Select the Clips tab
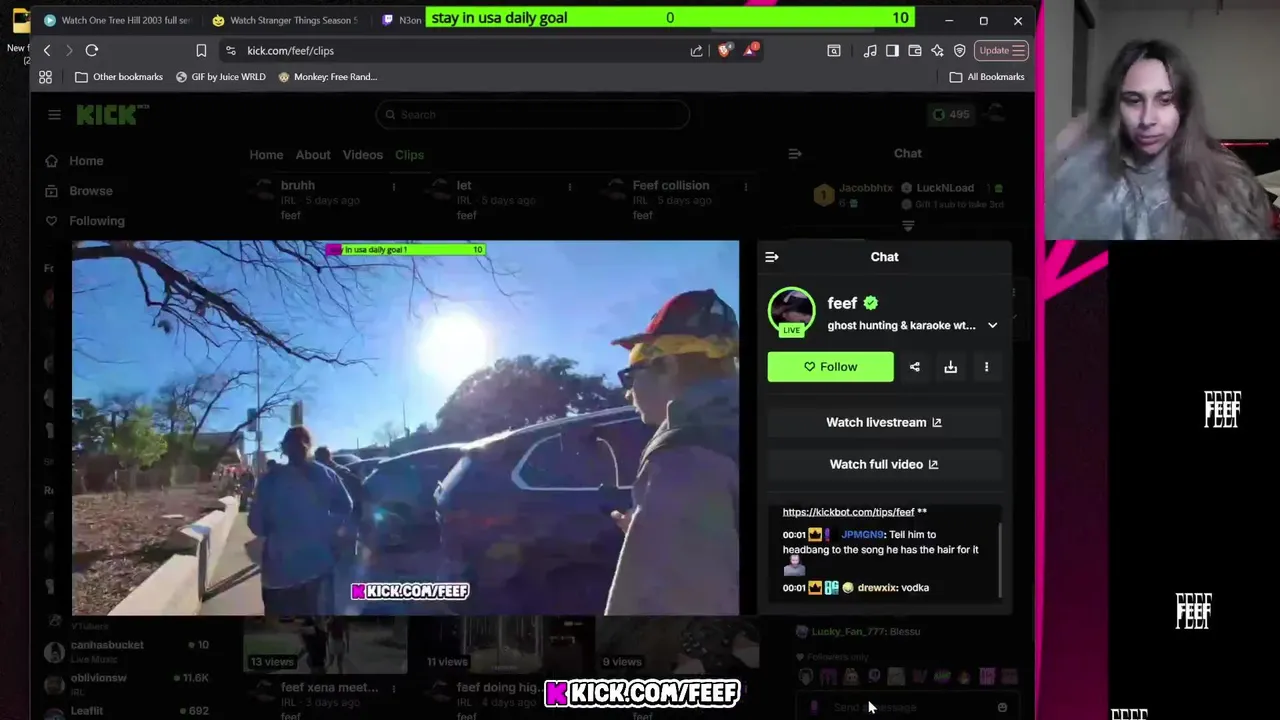The width and height of the screenshot is (1280, 720). 409,155
